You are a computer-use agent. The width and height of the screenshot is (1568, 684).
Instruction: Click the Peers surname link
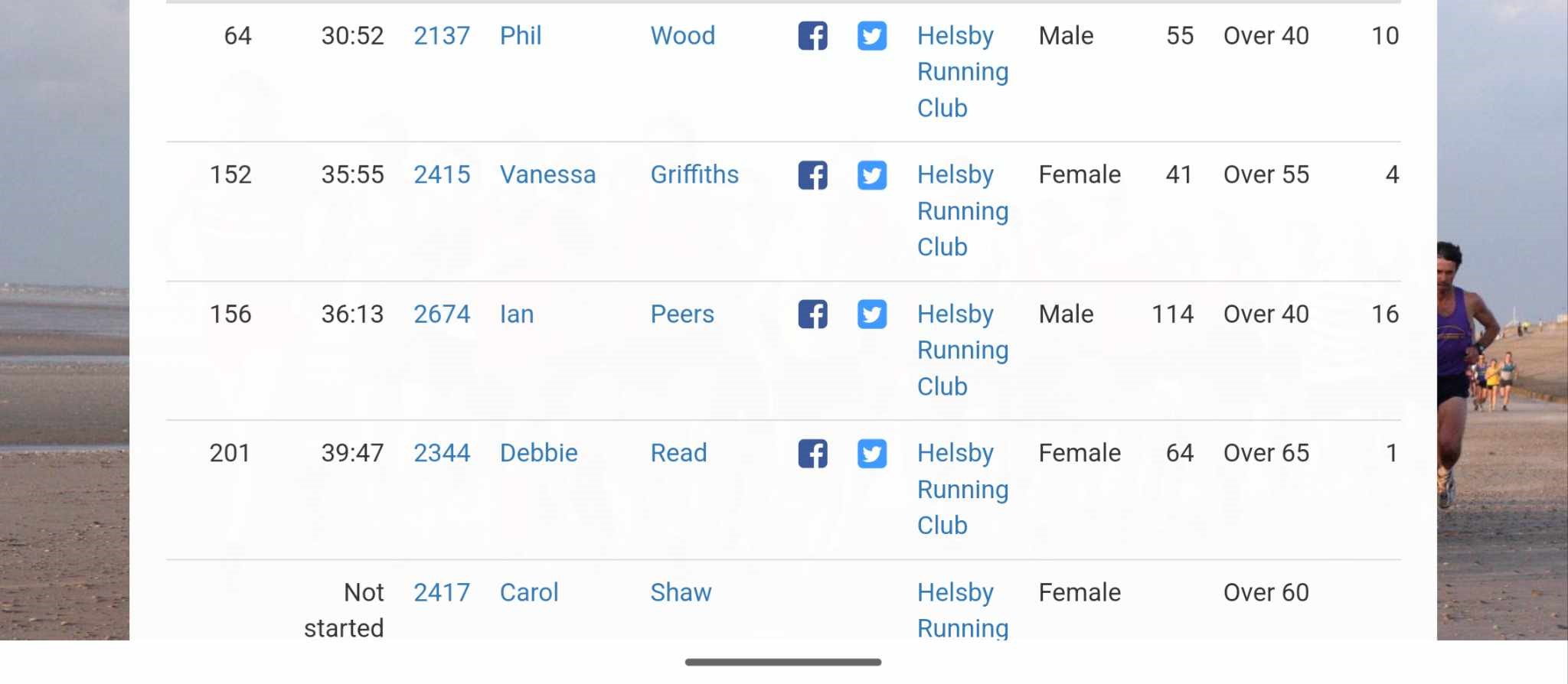(x=682, y=314)
